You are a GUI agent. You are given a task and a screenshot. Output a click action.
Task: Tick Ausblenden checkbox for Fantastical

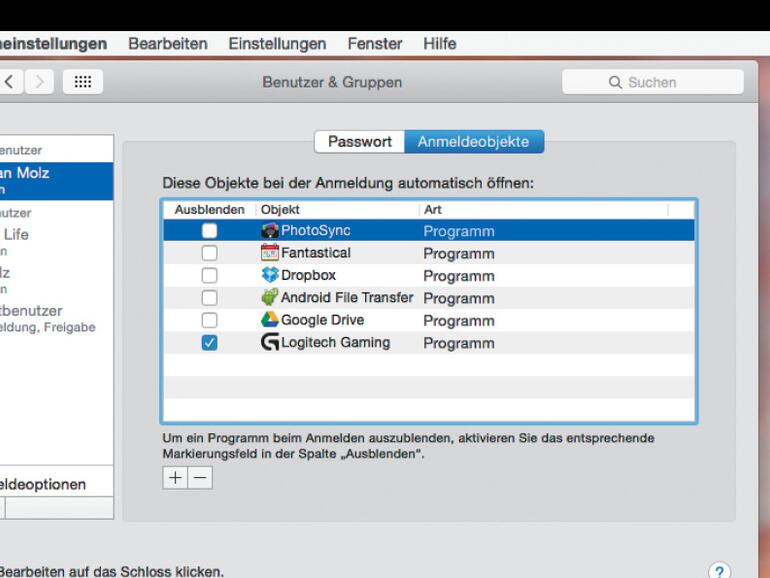point(210,253)
